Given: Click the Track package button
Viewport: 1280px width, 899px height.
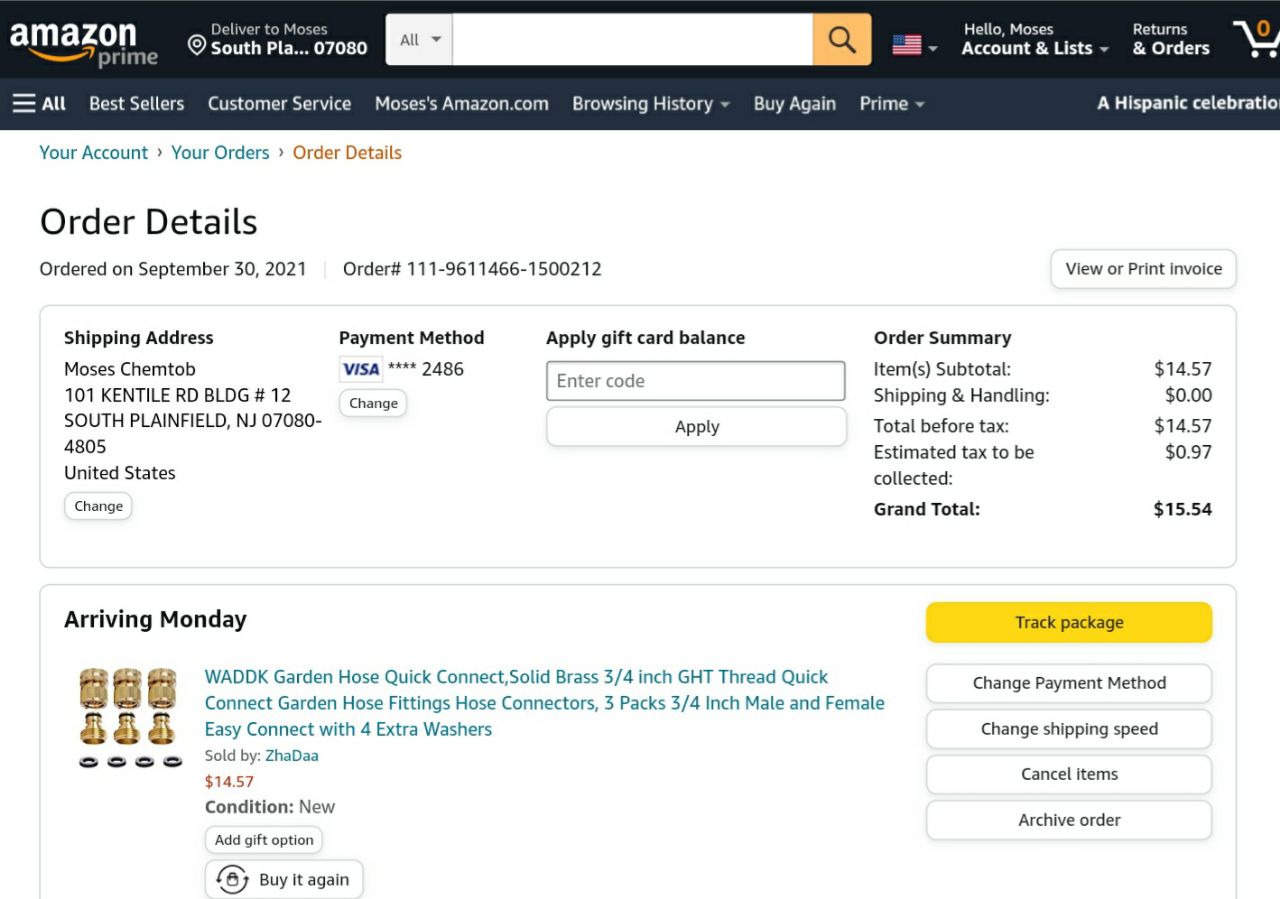Looking at the screenshot, I should click(1069, 622).
